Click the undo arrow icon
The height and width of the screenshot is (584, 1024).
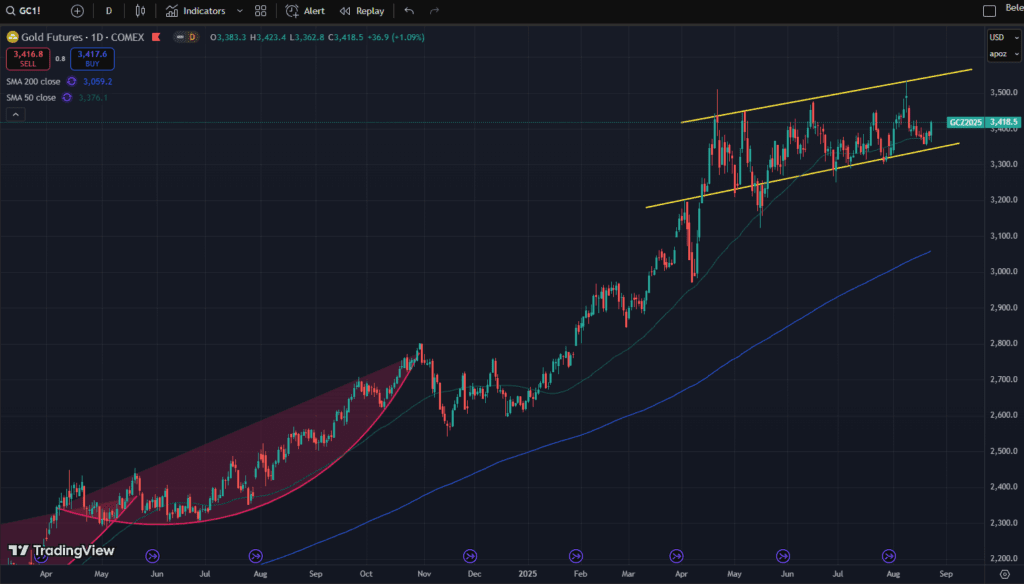pos(409,11)
